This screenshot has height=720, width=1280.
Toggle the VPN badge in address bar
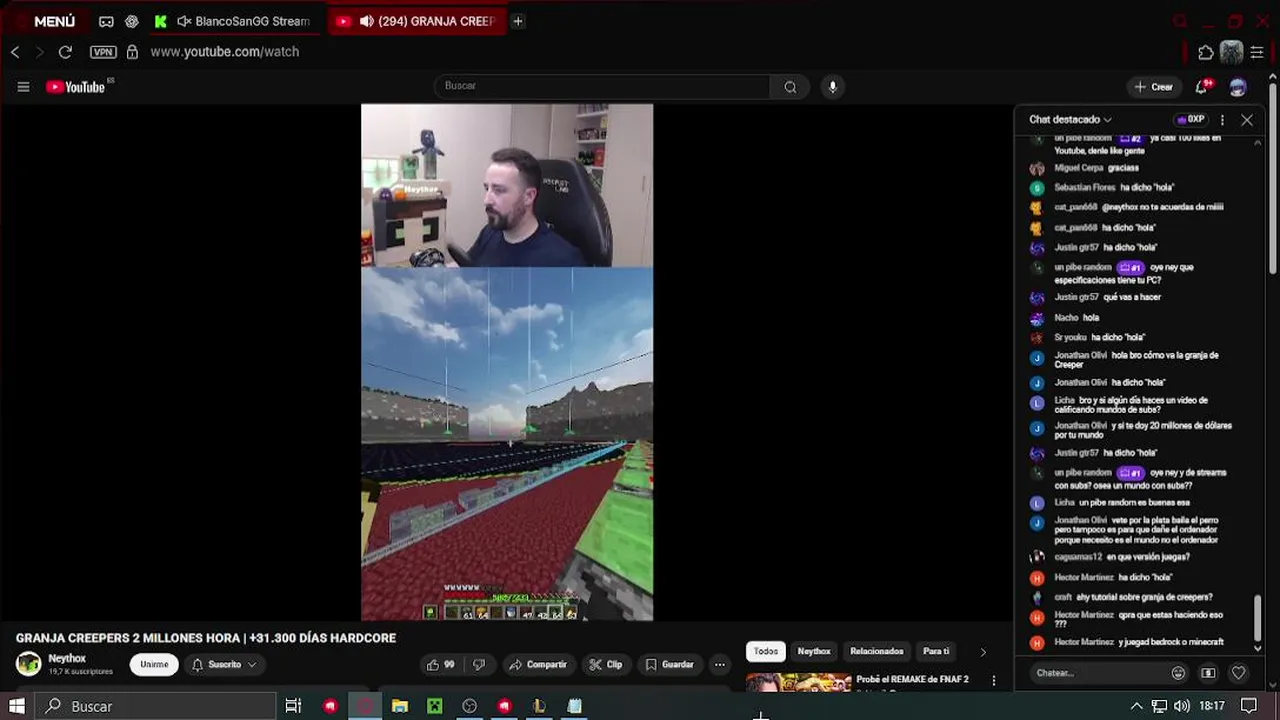(x=103, y=52)
